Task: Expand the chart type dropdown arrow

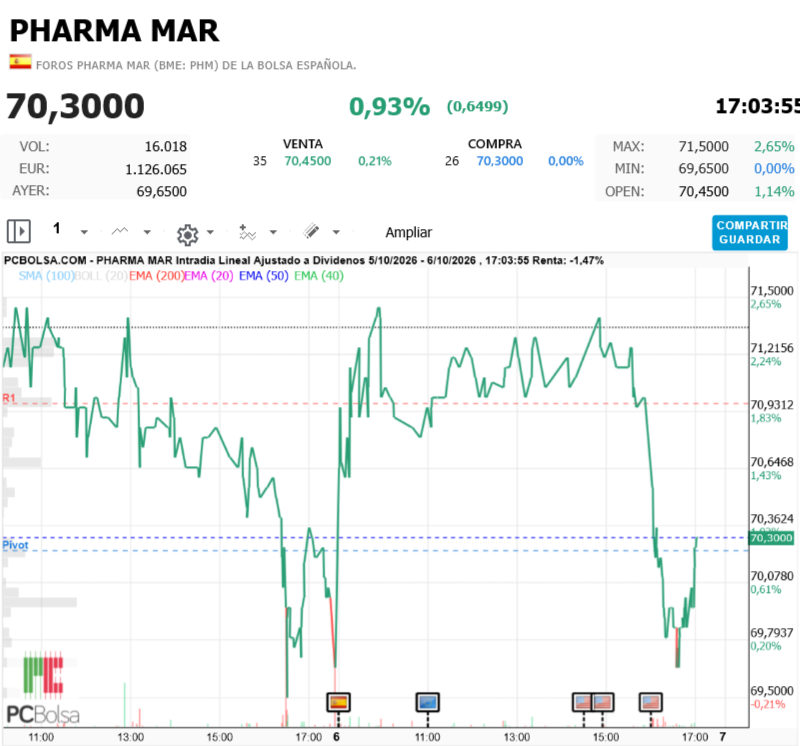Action: pyautogui.click(x=147, y=232)
